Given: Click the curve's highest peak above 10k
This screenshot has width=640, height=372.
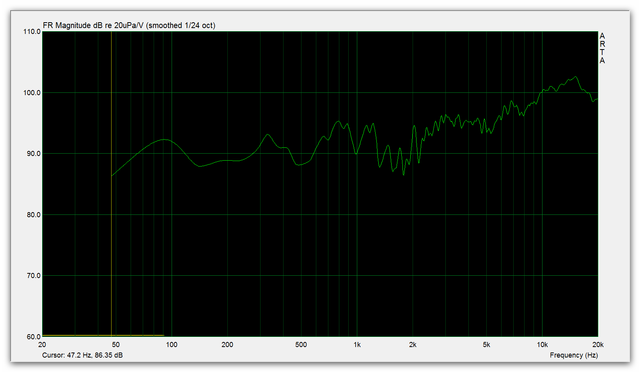Looking at the screenshot, I should [x=576, y=77].
